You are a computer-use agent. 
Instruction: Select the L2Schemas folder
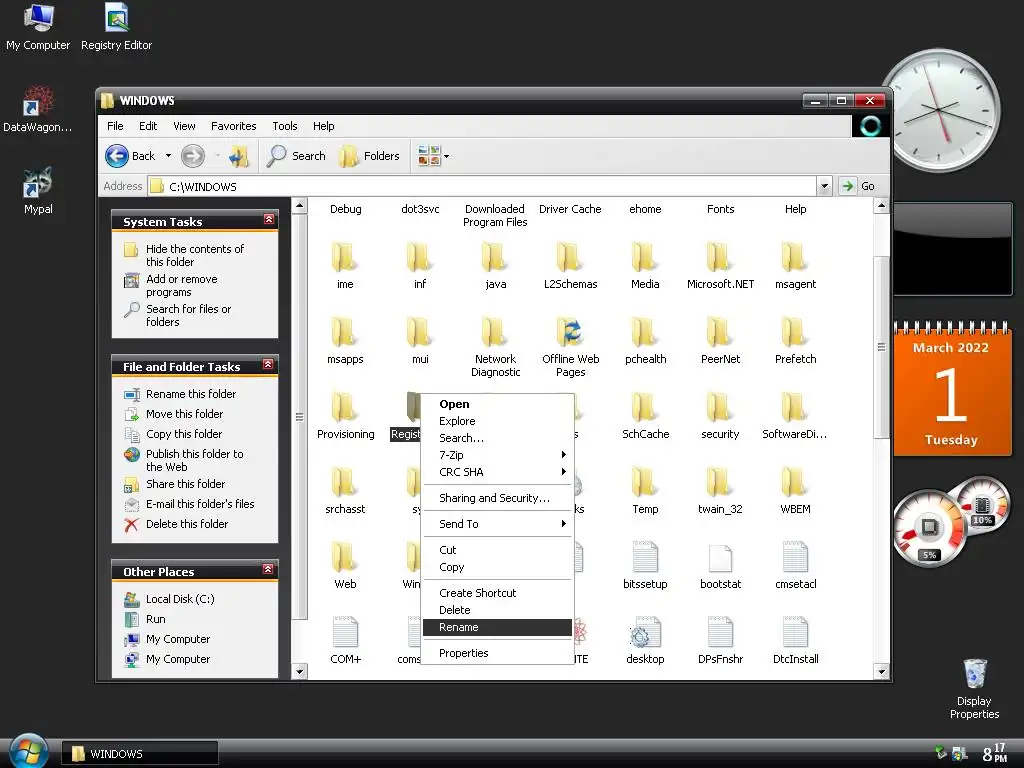(x=570, y=266)
